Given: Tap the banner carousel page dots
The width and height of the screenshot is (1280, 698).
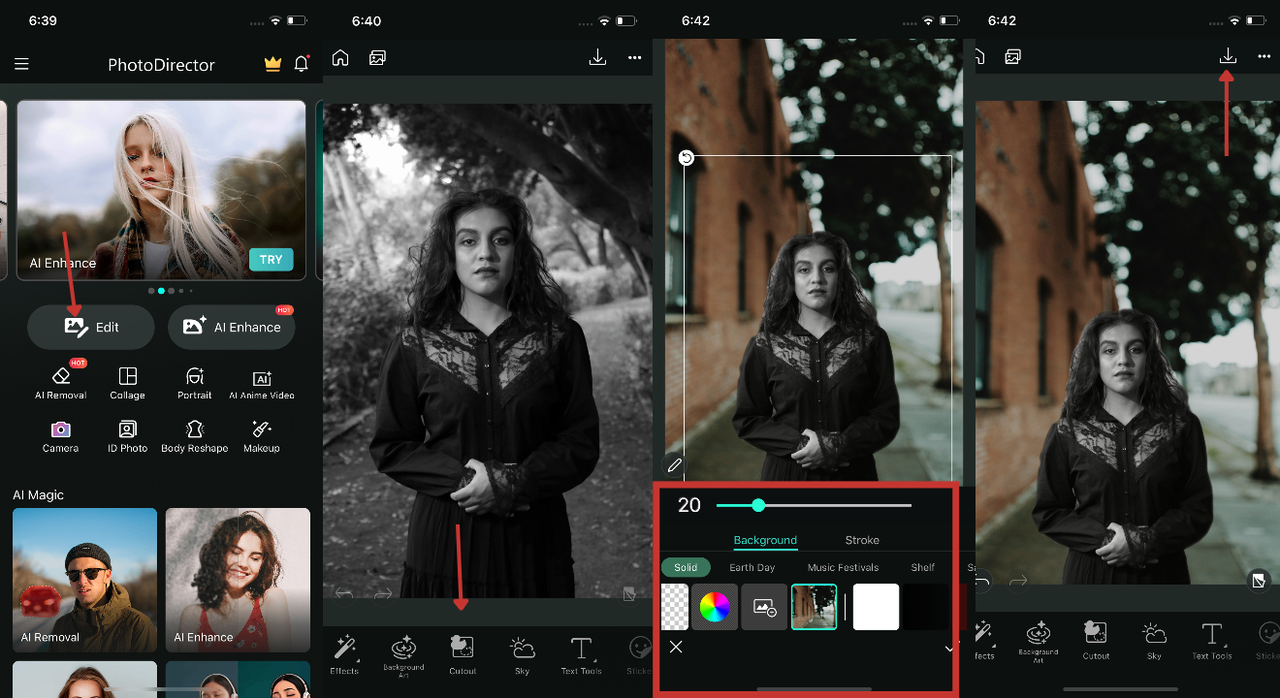Looking at the screenshot, I should coord(171,291).
